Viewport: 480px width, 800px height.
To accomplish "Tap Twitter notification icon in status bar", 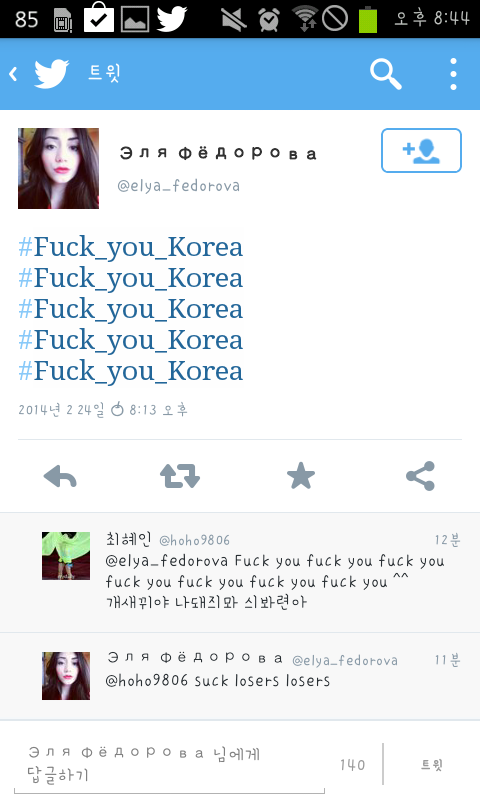I will tap(172, 19).
